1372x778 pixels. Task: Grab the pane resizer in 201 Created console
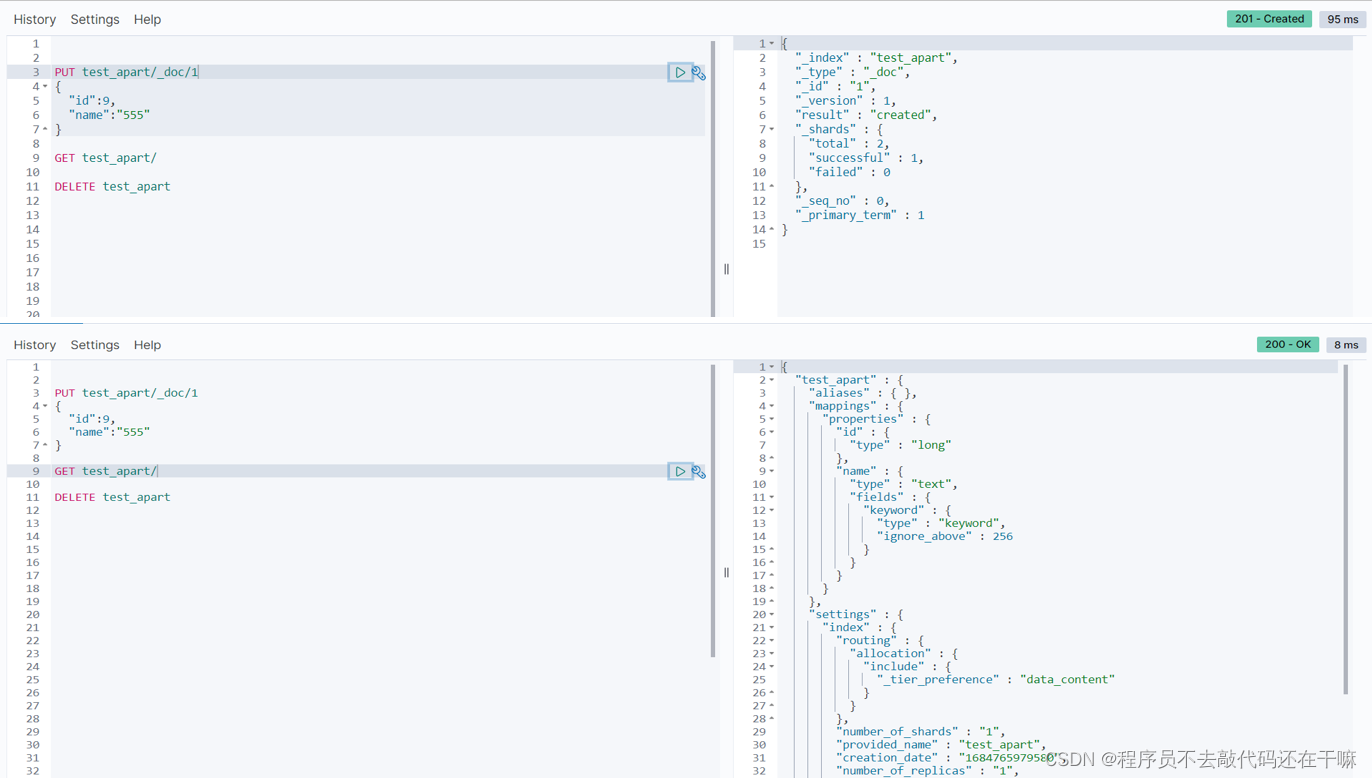pyautogui.click(x=726, y=269)
